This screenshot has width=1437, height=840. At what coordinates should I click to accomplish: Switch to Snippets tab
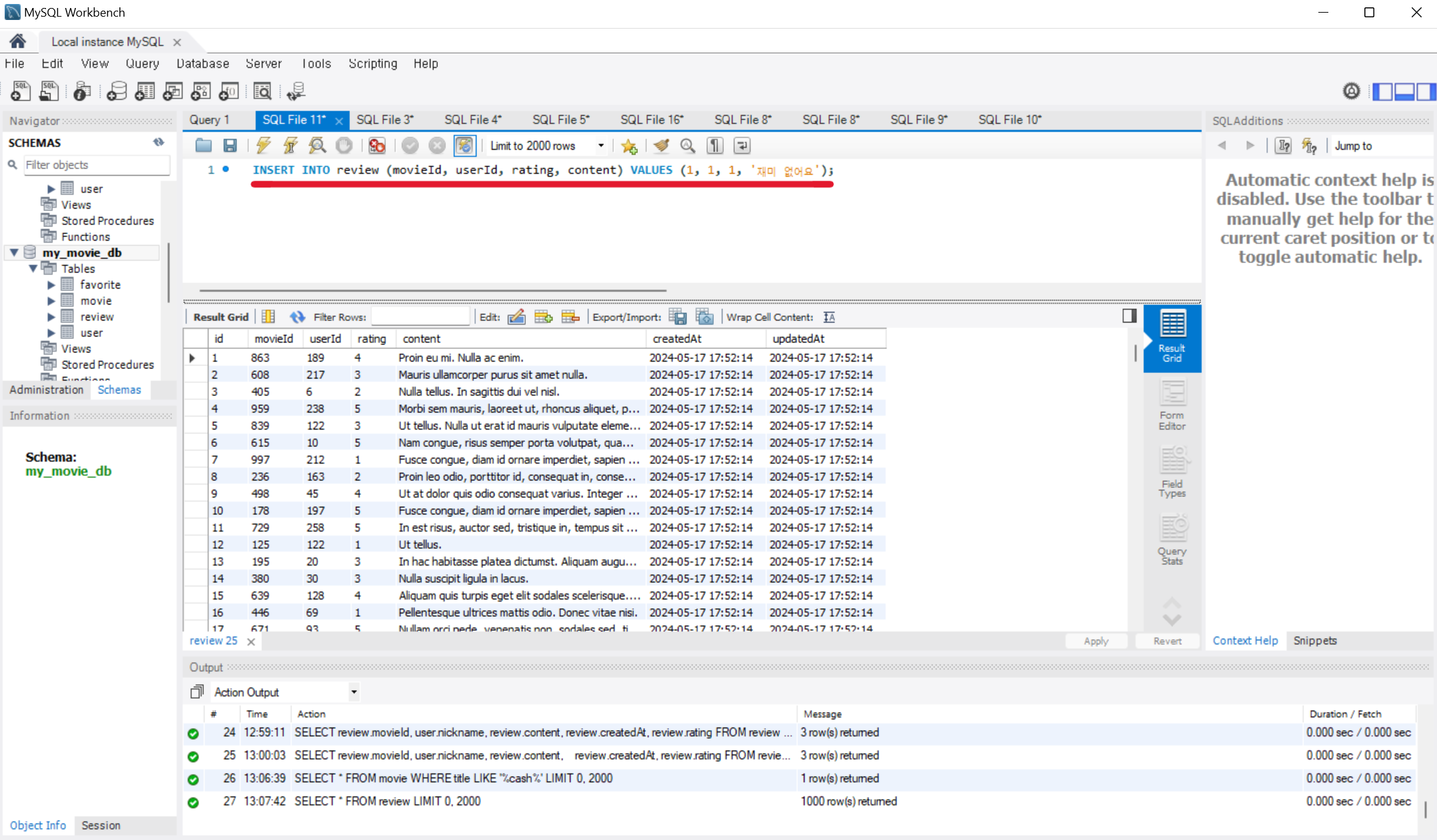(1314, 640)
